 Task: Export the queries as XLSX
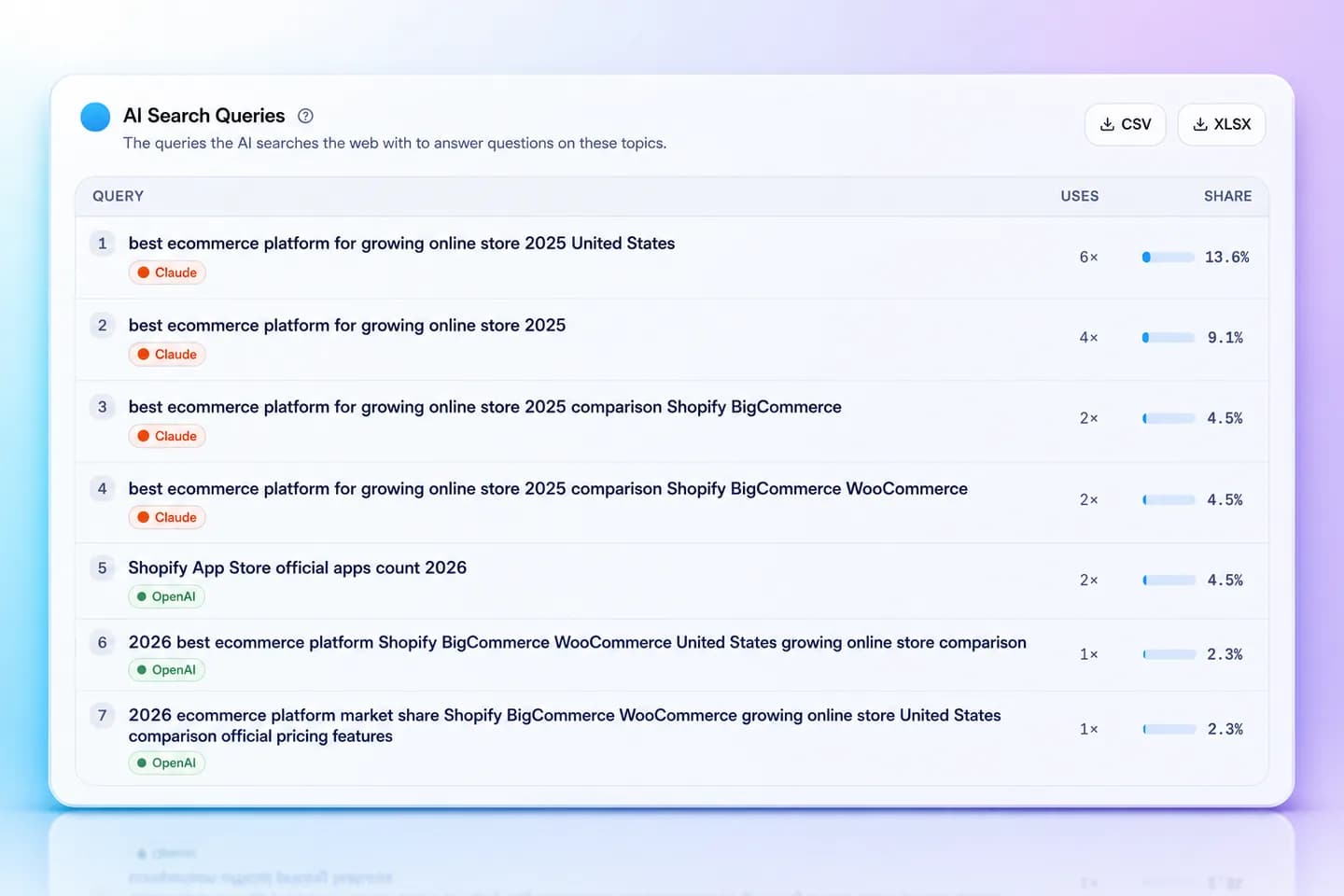(x=1222, y=124)
